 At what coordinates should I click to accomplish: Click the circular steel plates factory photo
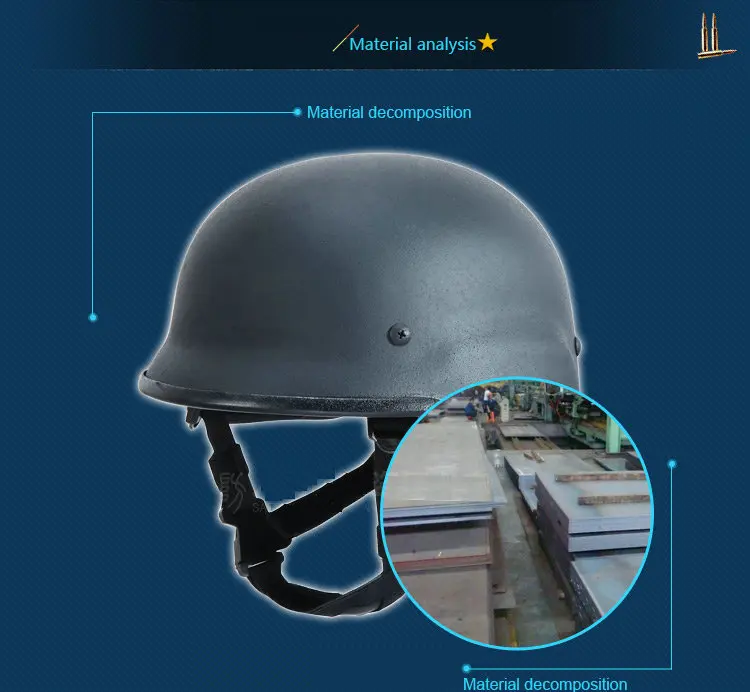[x=518, y=512]
